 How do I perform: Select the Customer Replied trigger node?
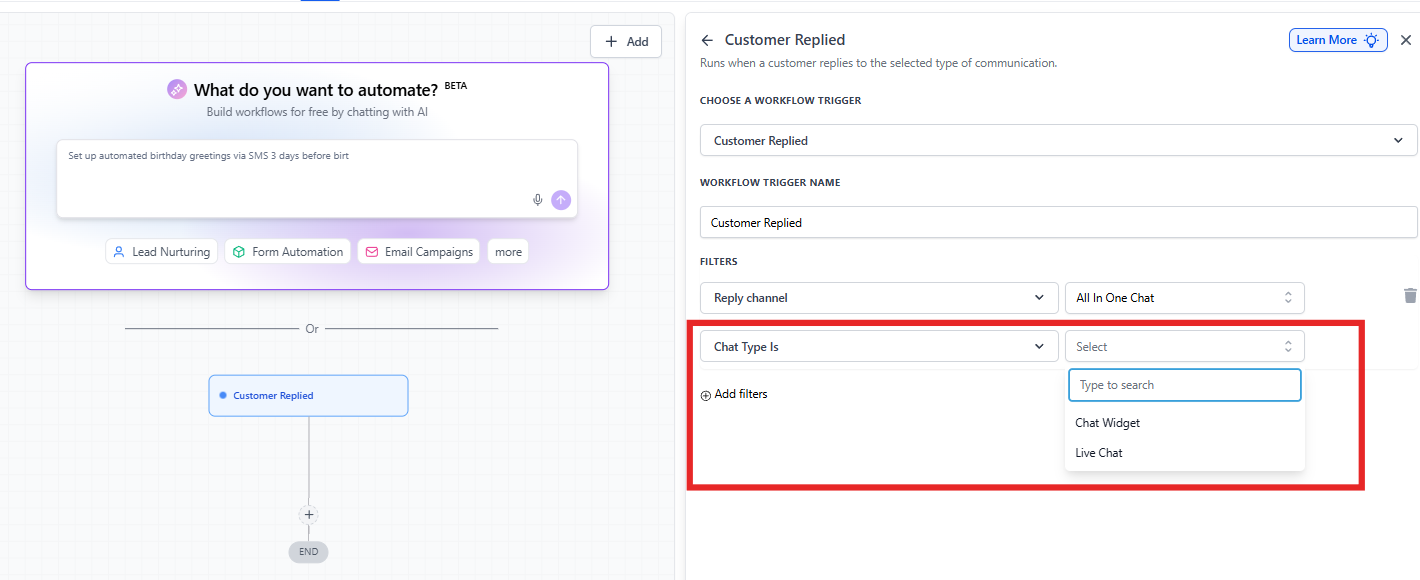[x=308, y=396]
